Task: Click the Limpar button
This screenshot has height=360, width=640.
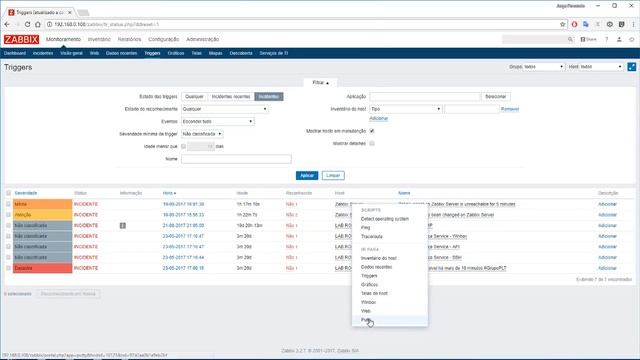Action: pos(333,176)
